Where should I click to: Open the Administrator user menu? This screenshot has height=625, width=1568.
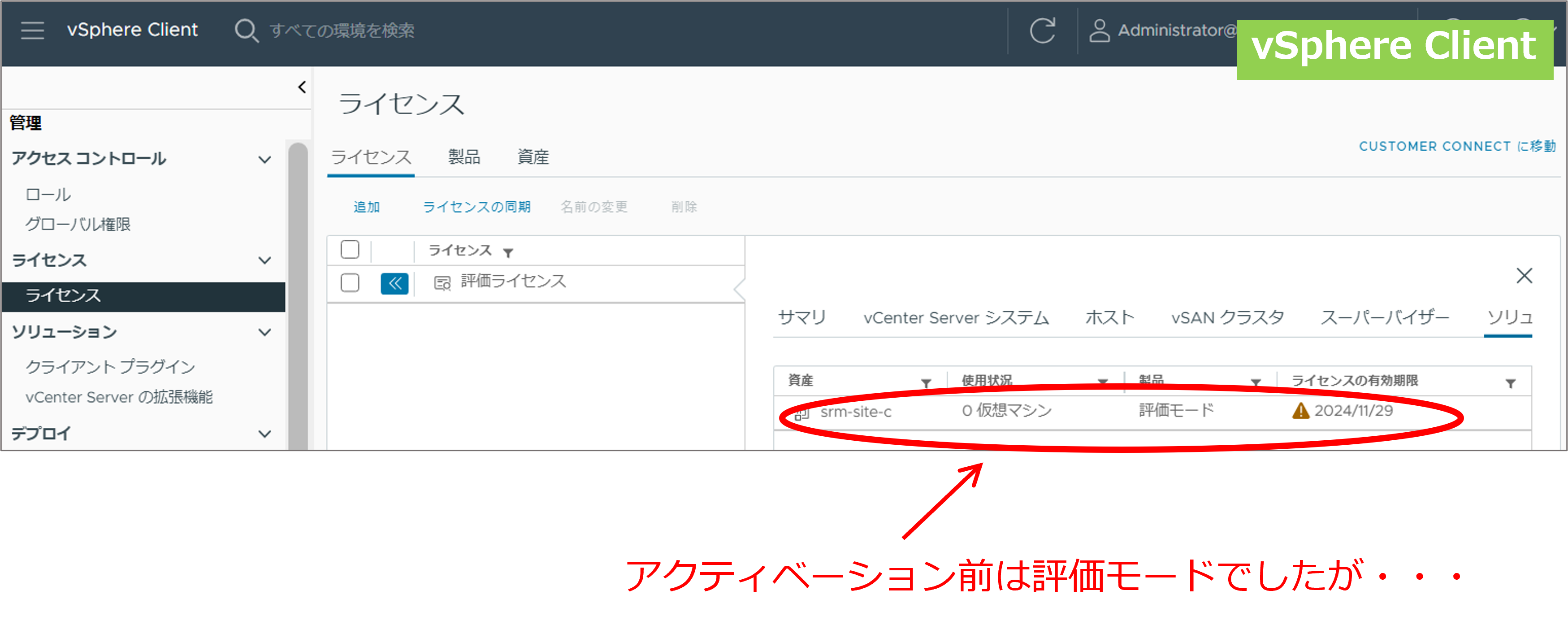[x=1163, y=30]
